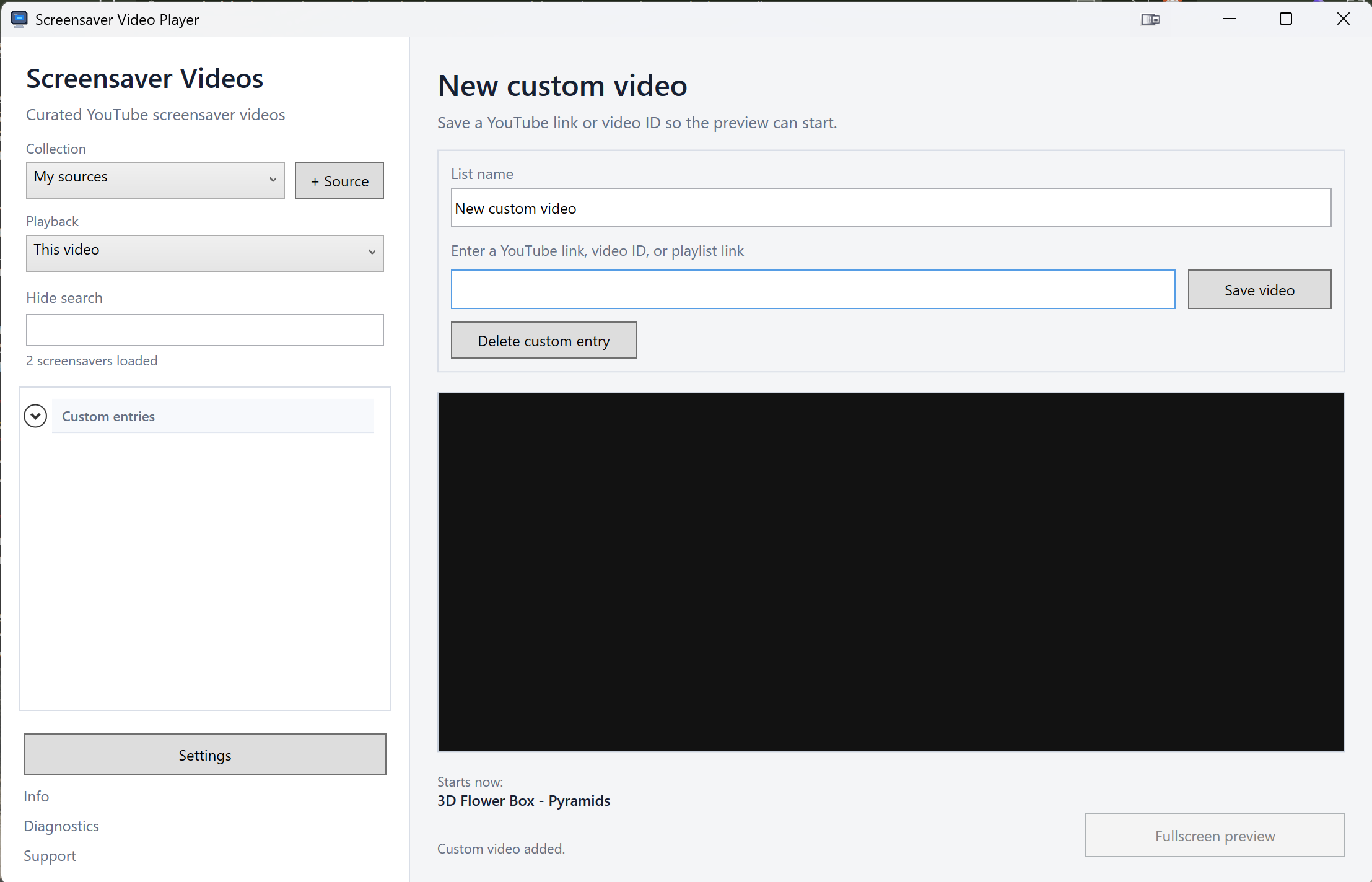Screen dimensions: 1372x882
Task: Focus the YouTube link input field
Action: pyautogui.click(x=813, y=289)
